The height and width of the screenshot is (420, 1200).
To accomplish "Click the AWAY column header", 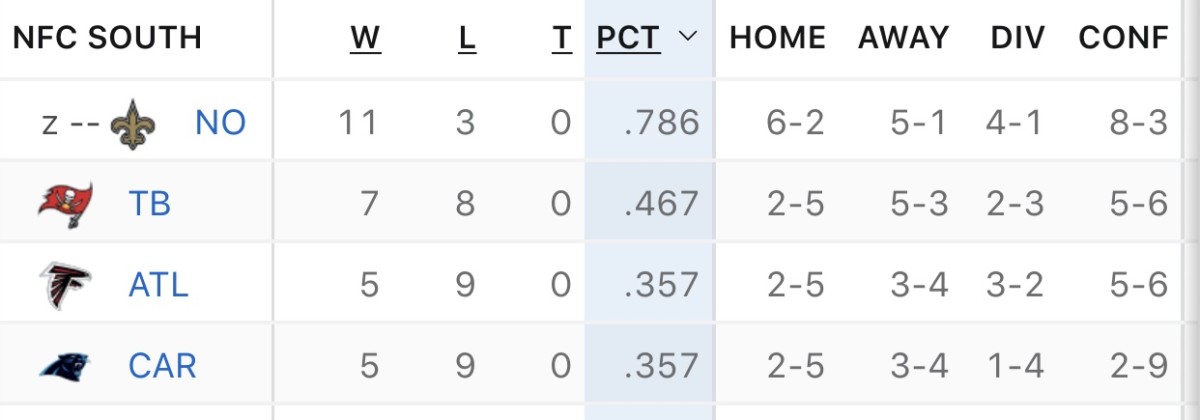I will click(903, 38).
